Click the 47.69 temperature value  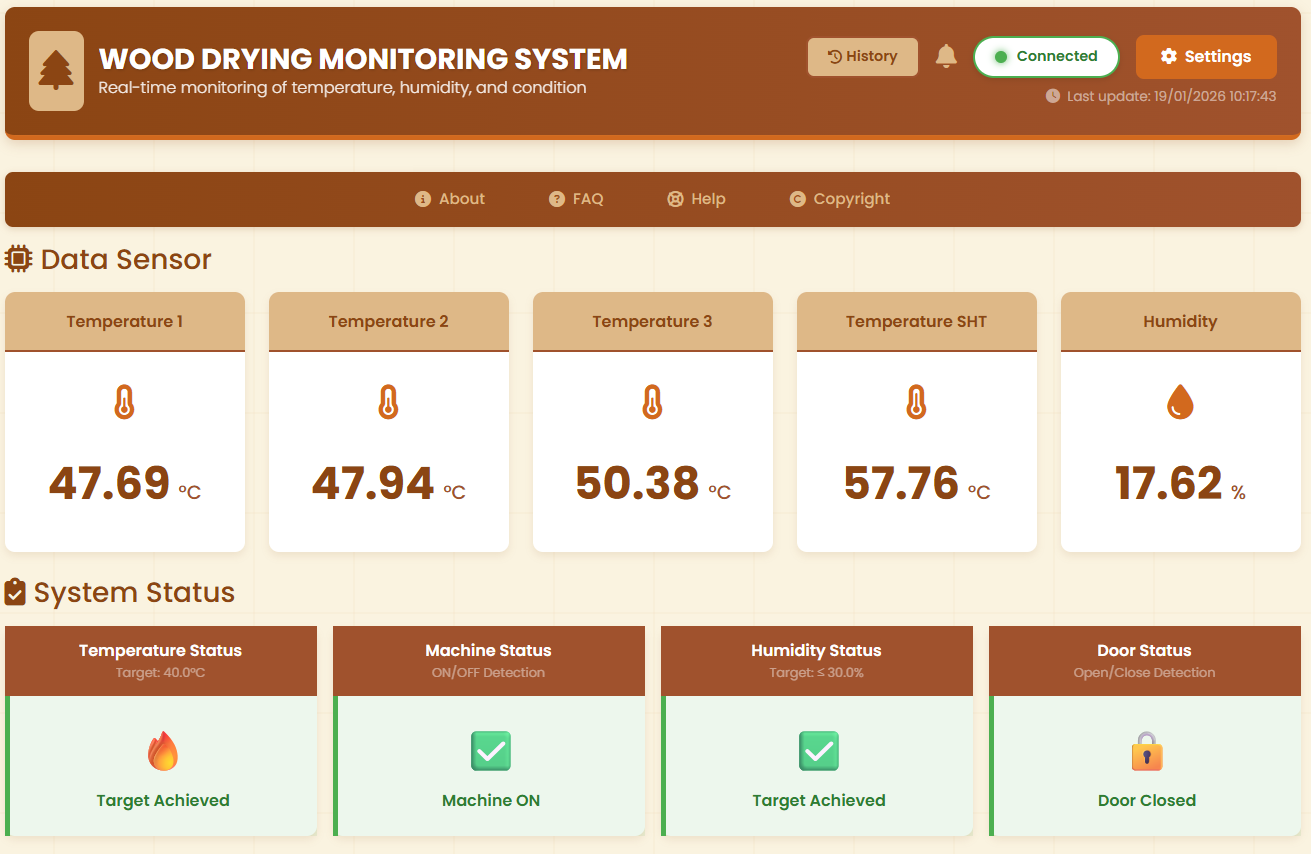tap(110, 484)
